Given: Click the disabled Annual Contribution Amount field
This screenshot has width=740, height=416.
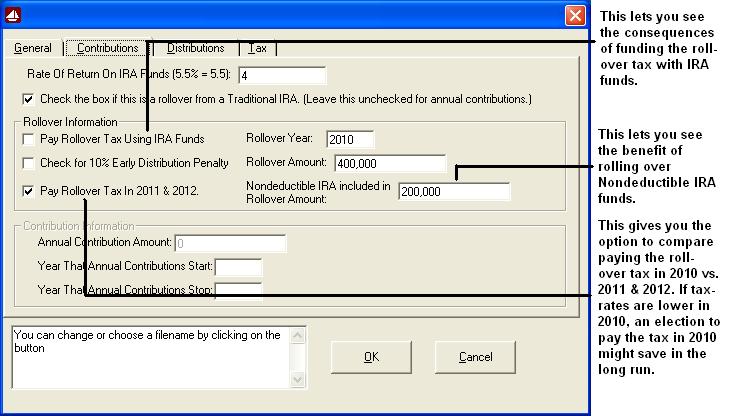Looking at the screenshot, I should (x=230, y=243).
